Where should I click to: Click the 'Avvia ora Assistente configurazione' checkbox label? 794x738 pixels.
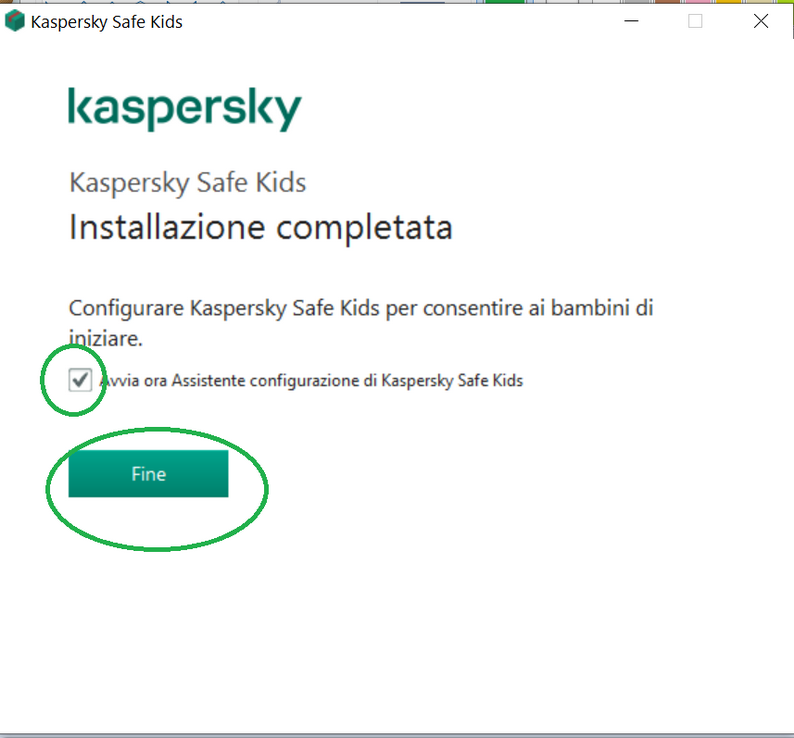tap(311, 380)
